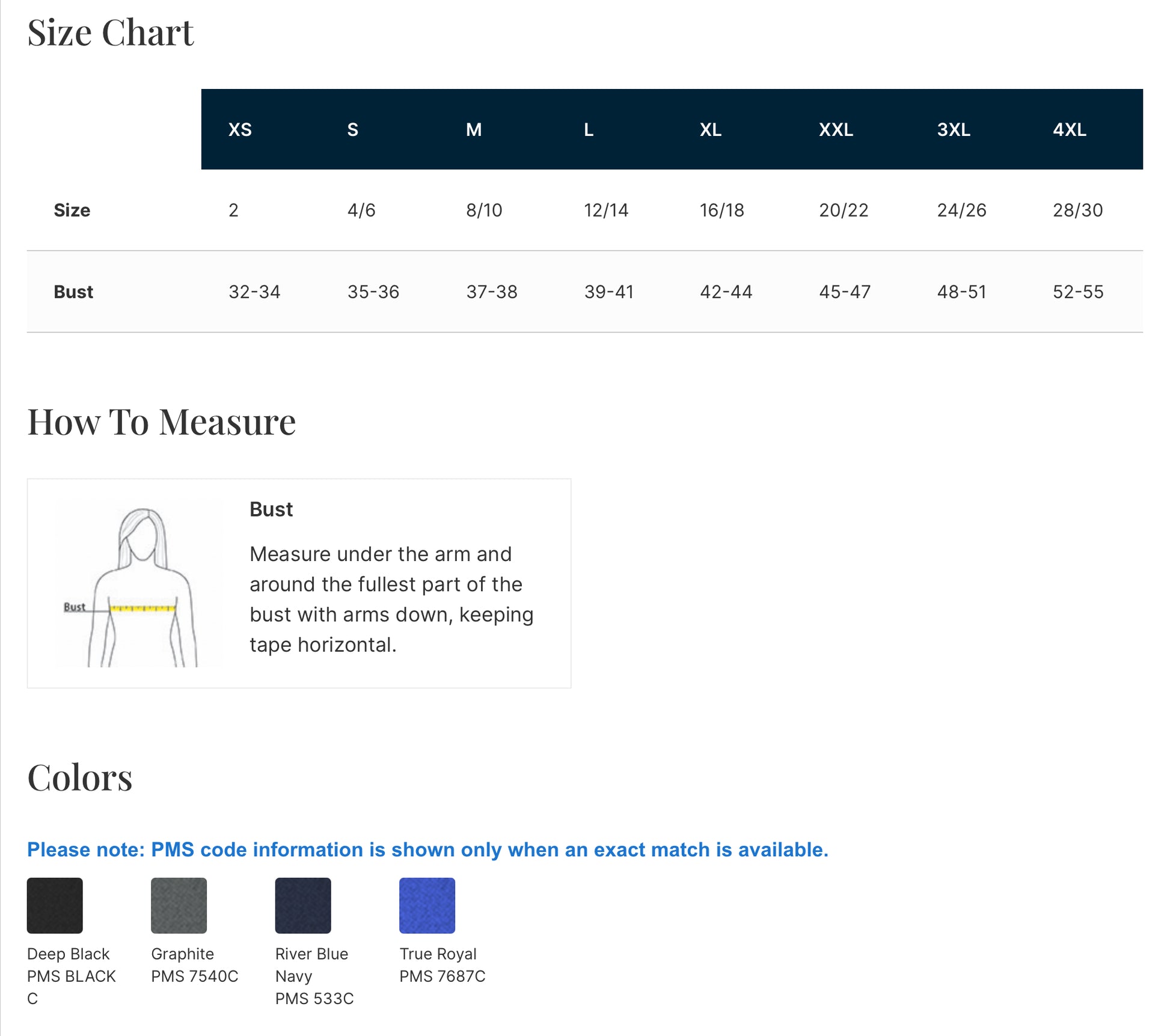Select the XXL column header
Viewport: 1170px width, 1036px height.
[836, 129]
